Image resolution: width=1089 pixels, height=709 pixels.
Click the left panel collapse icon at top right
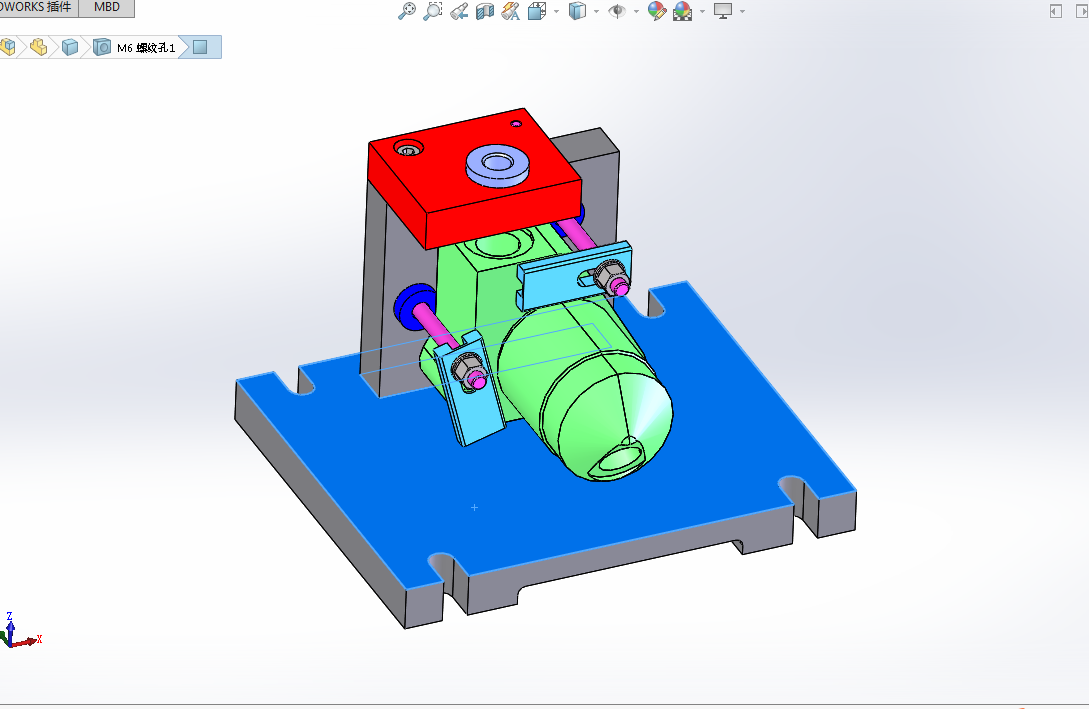1056,11
